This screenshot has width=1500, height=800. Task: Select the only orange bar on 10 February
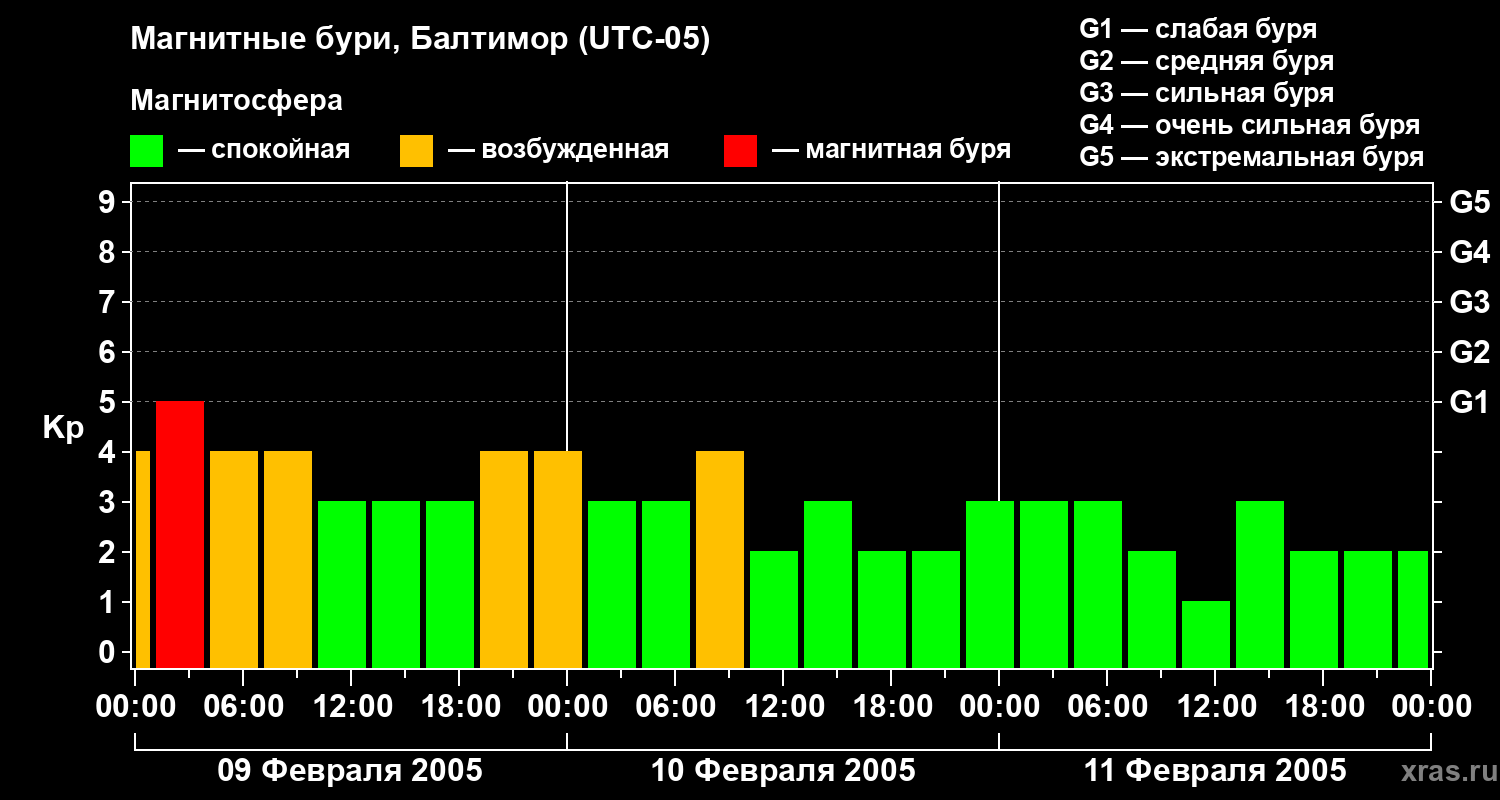(x=720, y=559)
